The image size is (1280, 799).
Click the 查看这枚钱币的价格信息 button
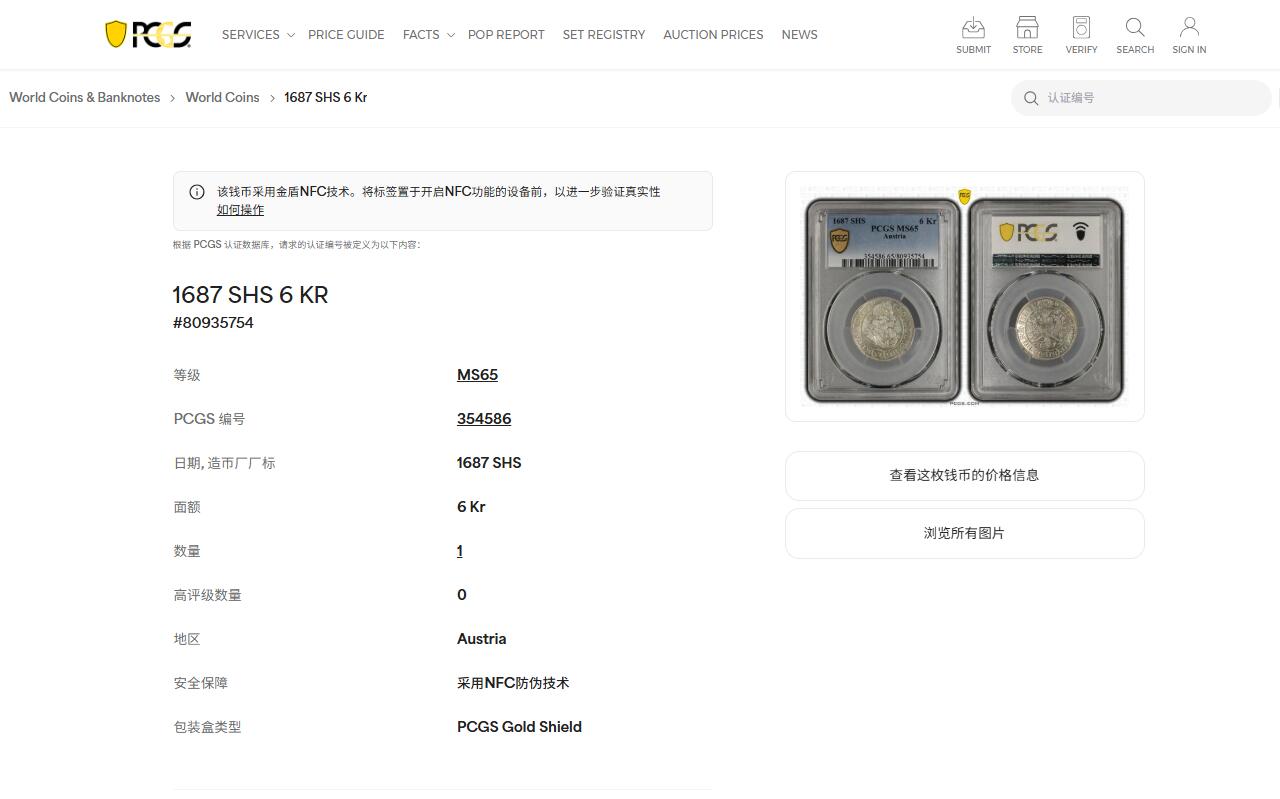[x=964, y=476]
